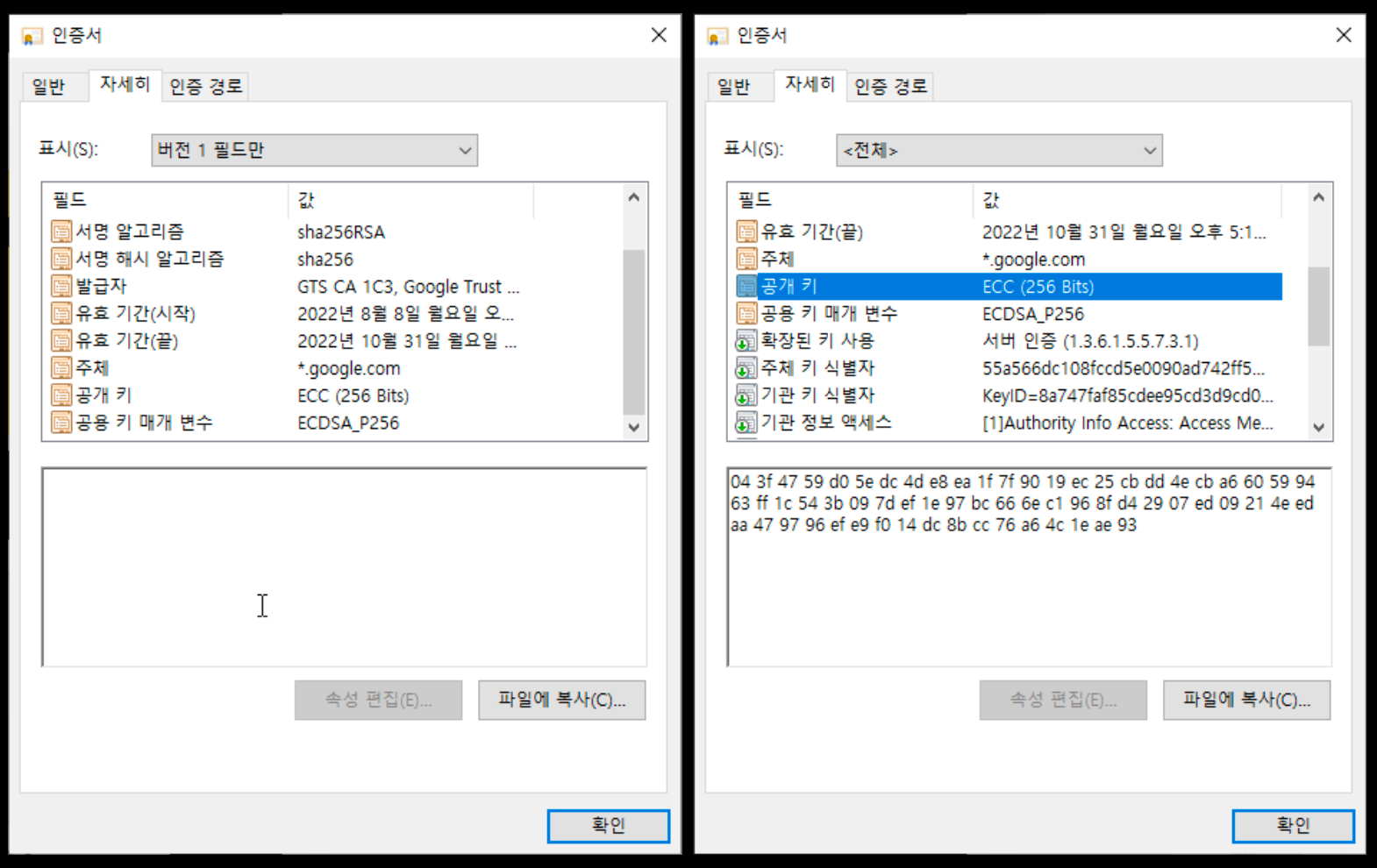Click 서명 해시 알고리즘 row icon, left window
Viewport: 1377px width, 868px height.
point(61,259)
